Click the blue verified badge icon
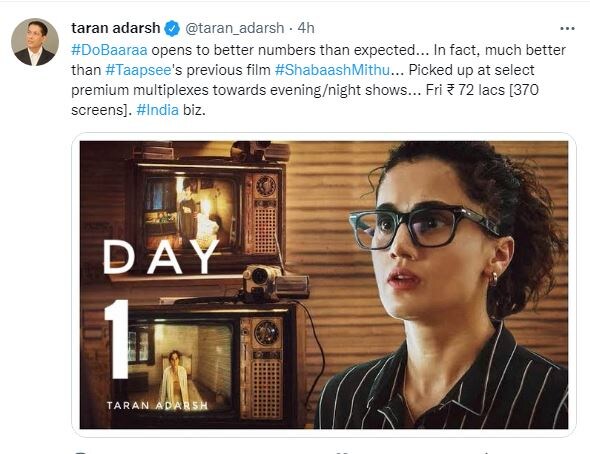This screenshot has width=590, height=454. (x=172, y=29)
